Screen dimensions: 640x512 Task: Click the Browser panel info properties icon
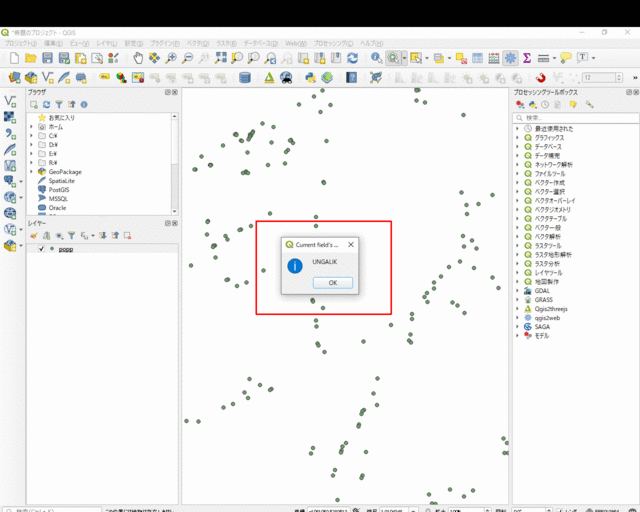click(84, 105)
